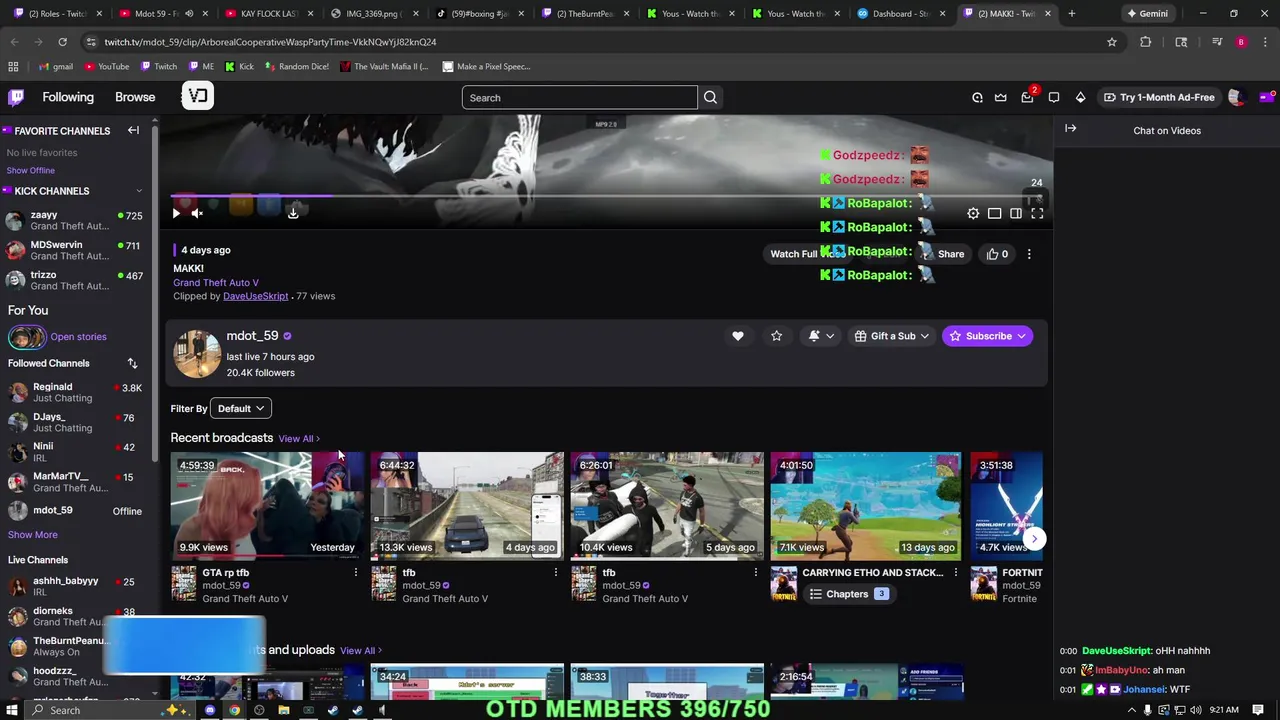Open Reginald channel in sidebar

[75, 392]
